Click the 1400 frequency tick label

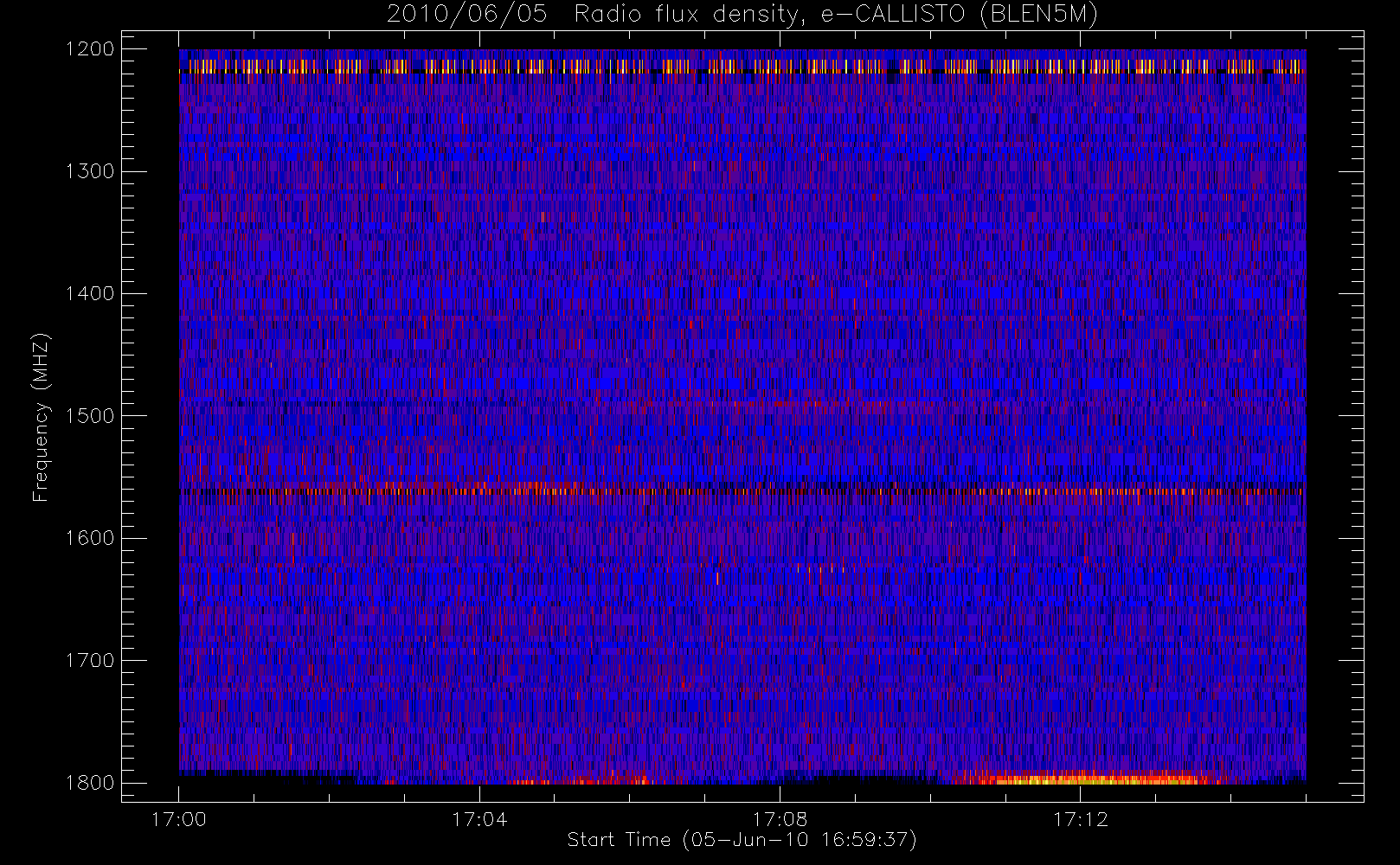[x=90, y=294]
